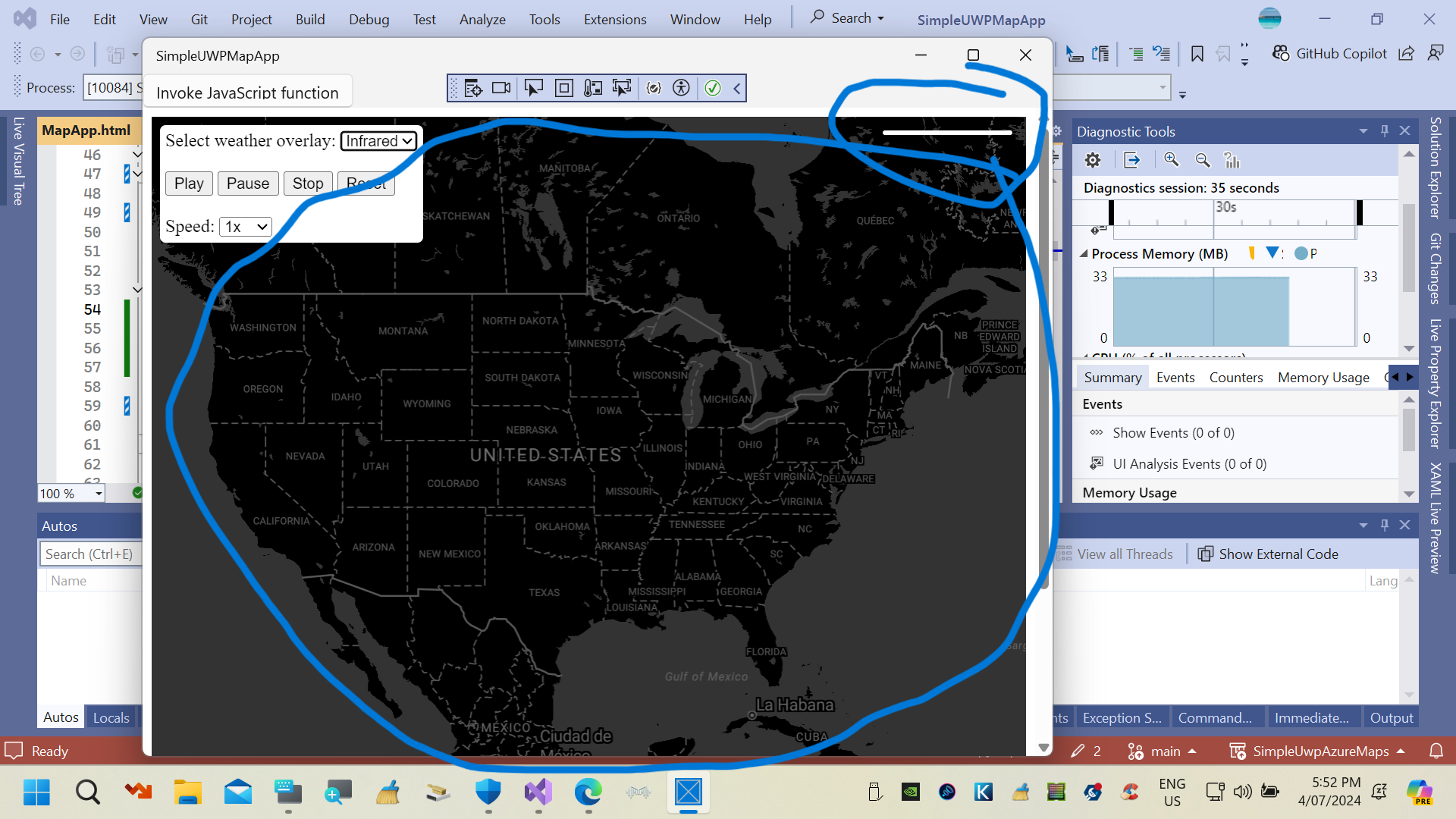Image resolution: width=1456 pixels, height=819 pixels.
Task: Expand the Process Memory MB section
Action: point(1085,253)
